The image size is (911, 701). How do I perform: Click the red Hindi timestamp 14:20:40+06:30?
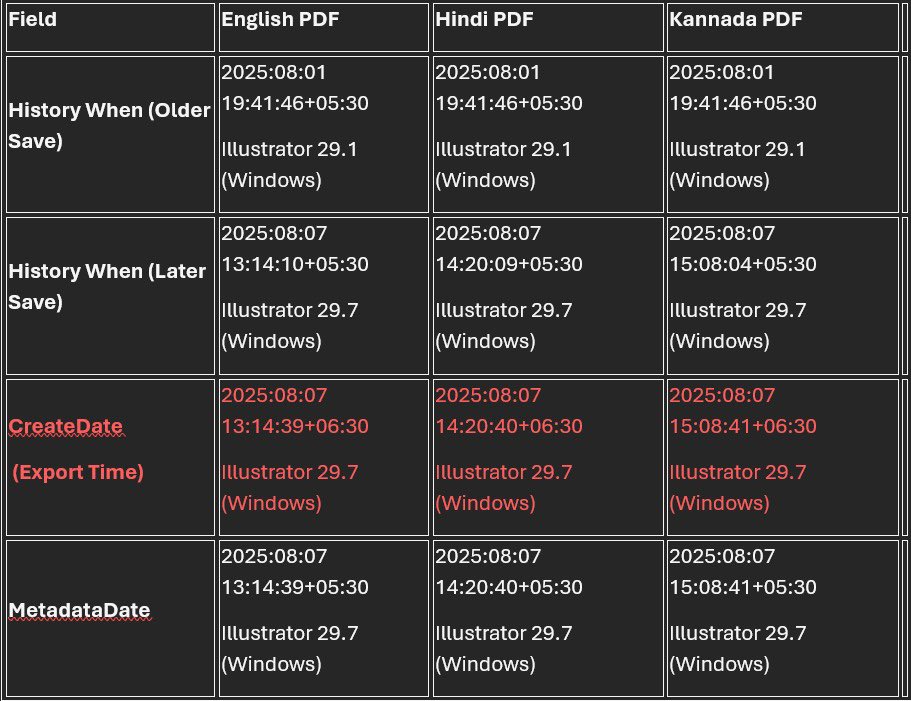pyautogui.click(x=508, y=426)
